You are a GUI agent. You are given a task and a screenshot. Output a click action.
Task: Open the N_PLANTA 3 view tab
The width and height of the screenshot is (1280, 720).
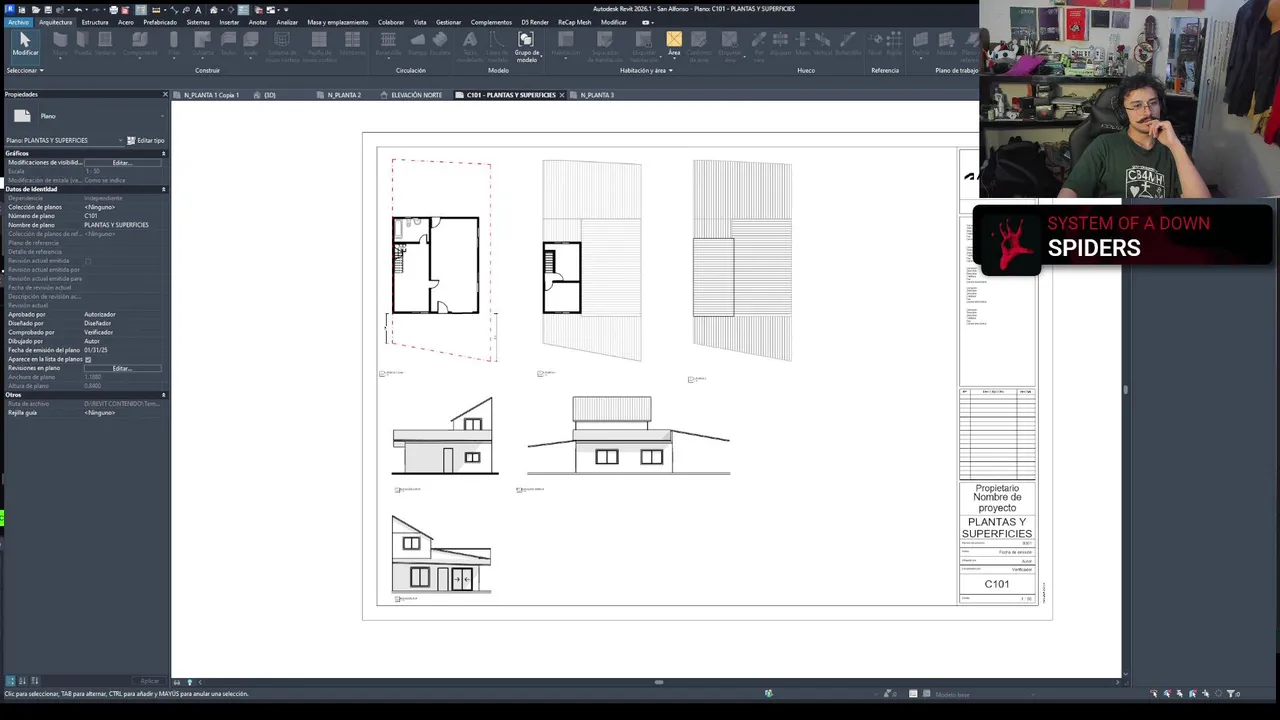coord(597,95)
